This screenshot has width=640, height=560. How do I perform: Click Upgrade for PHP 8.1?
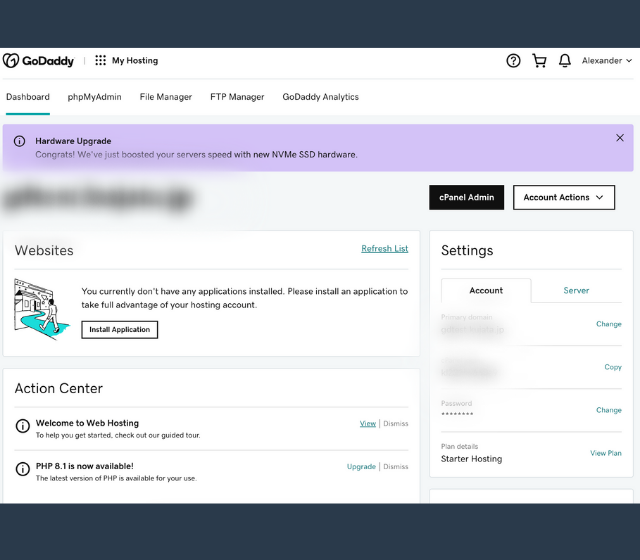[x=361, y=467]
